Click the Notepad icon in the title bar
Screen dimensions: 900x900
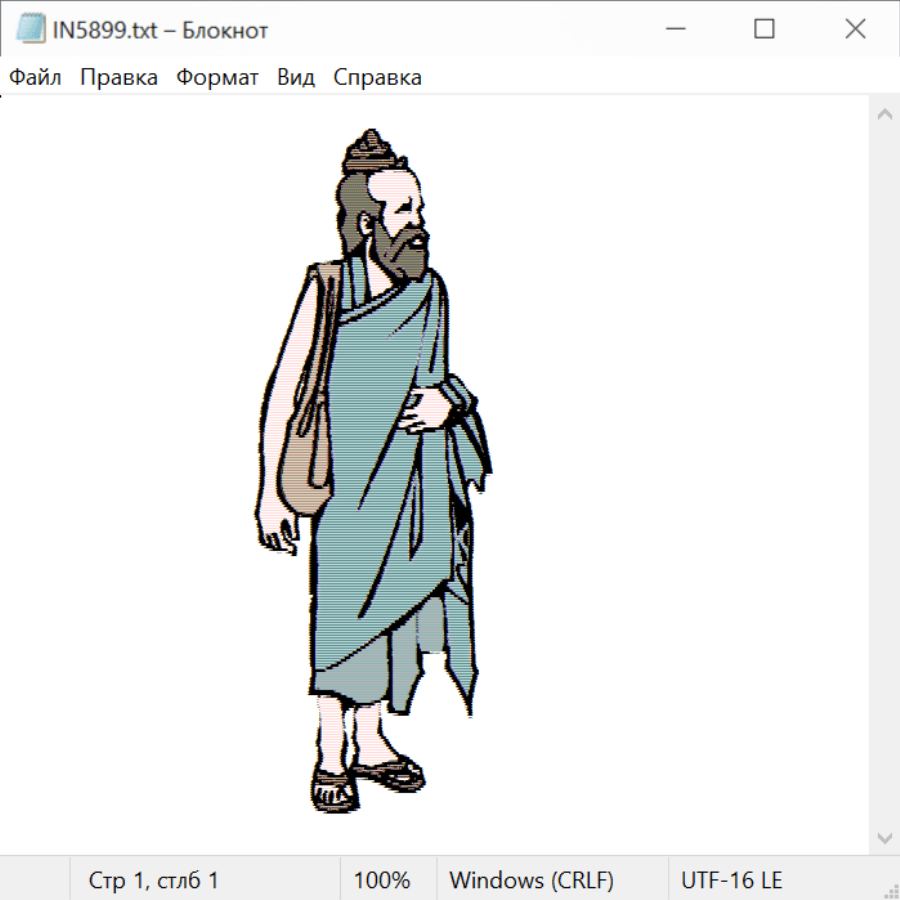30,30
